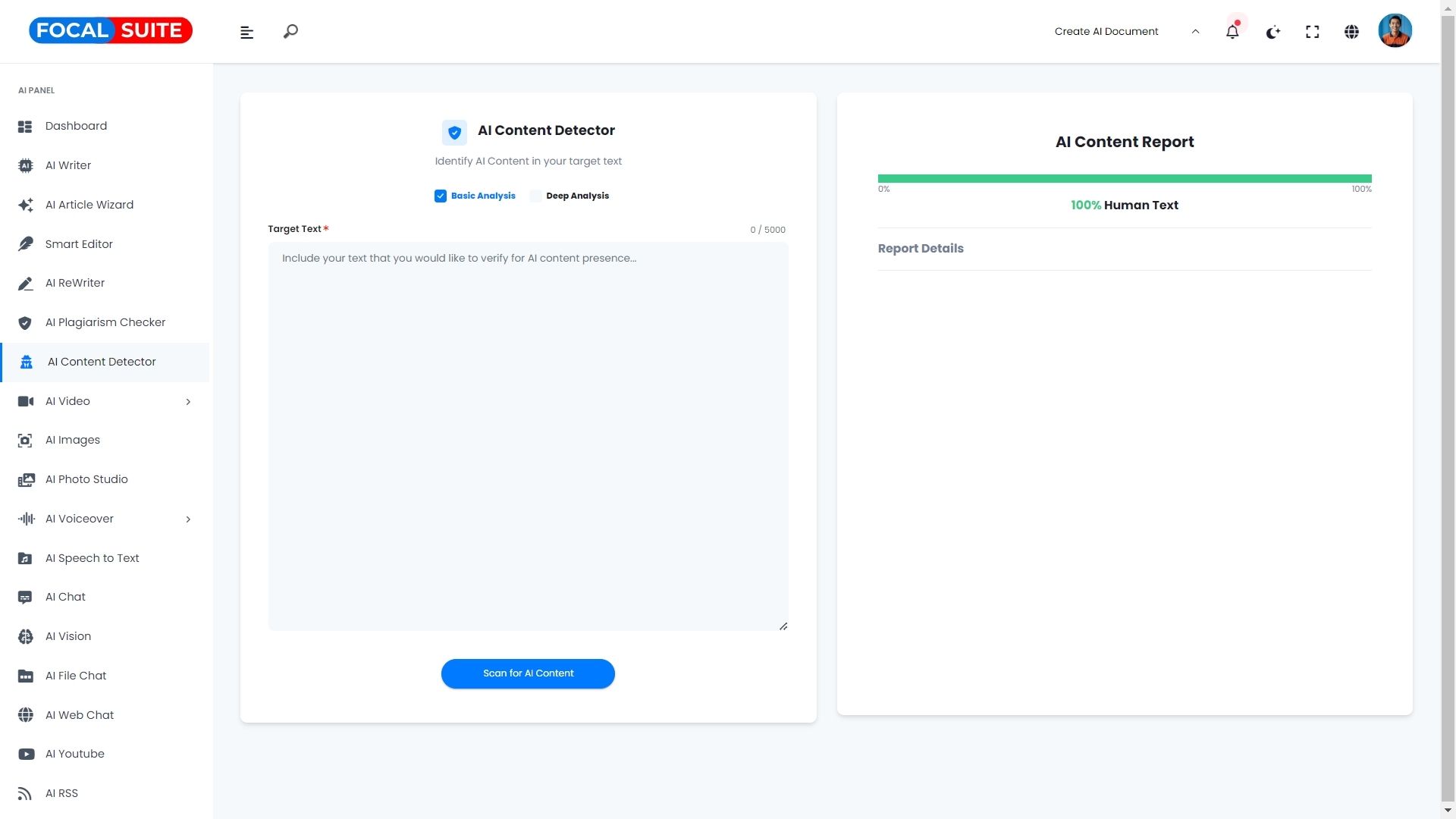Toggle dark mode moon icon

point(1273,32)
